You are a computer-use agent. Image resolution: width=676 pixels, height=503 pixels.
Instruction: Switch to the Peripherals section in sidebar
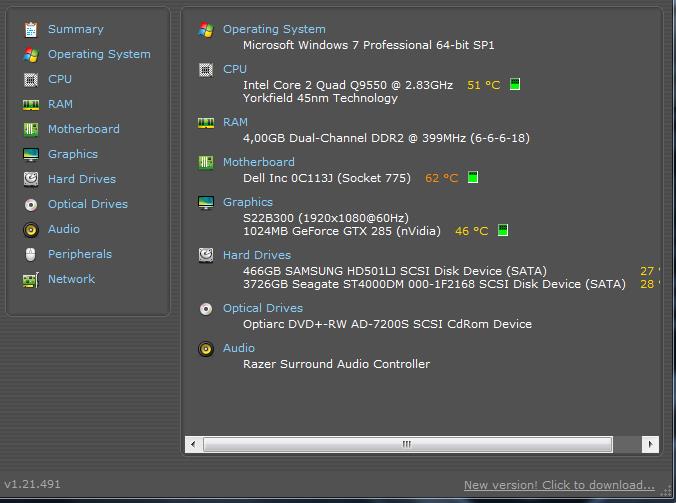(79, 254)
